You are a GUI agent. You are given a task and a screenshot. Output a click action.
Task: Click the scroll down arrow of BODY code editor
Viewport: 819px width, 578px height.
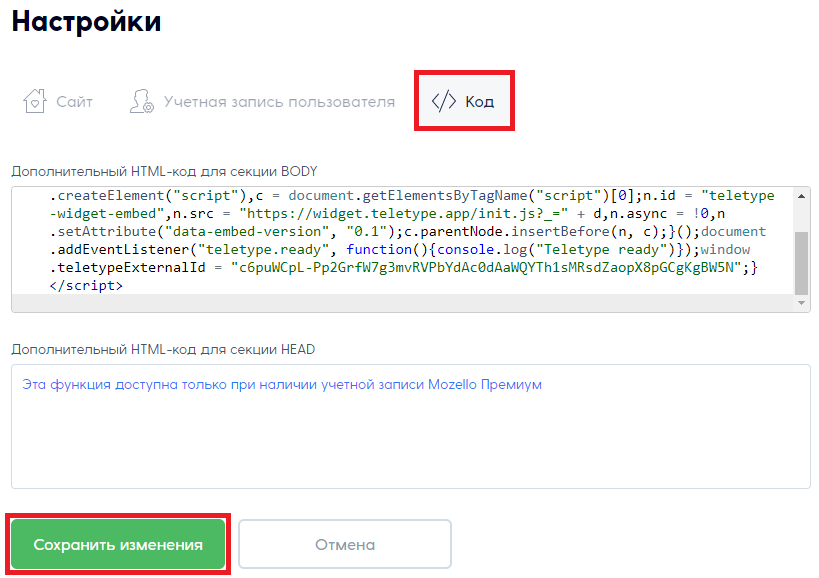801,303
